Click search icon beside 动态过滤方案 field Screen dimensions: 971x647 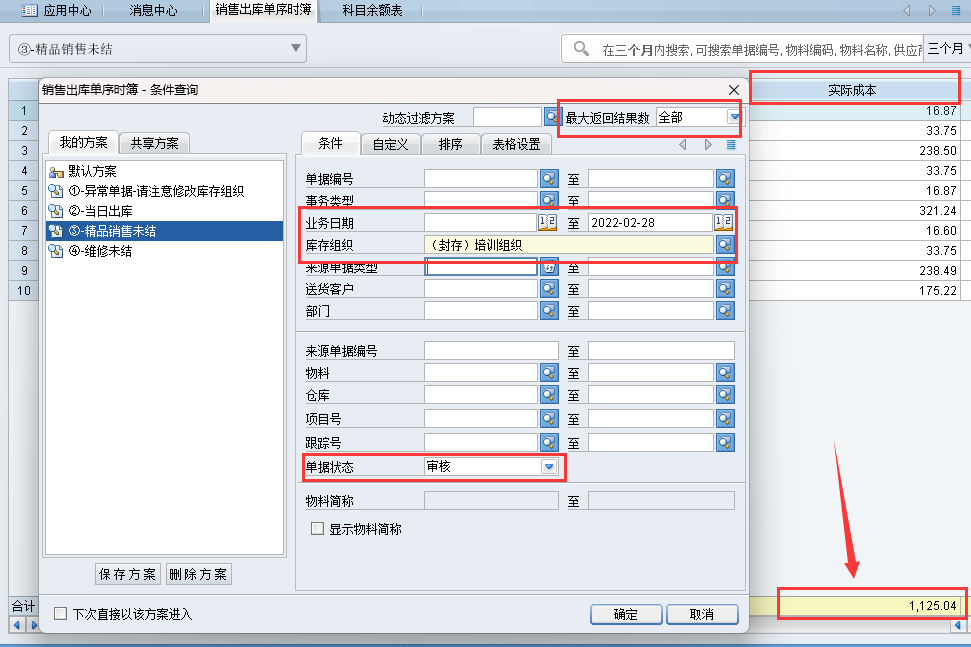point(550,118)
